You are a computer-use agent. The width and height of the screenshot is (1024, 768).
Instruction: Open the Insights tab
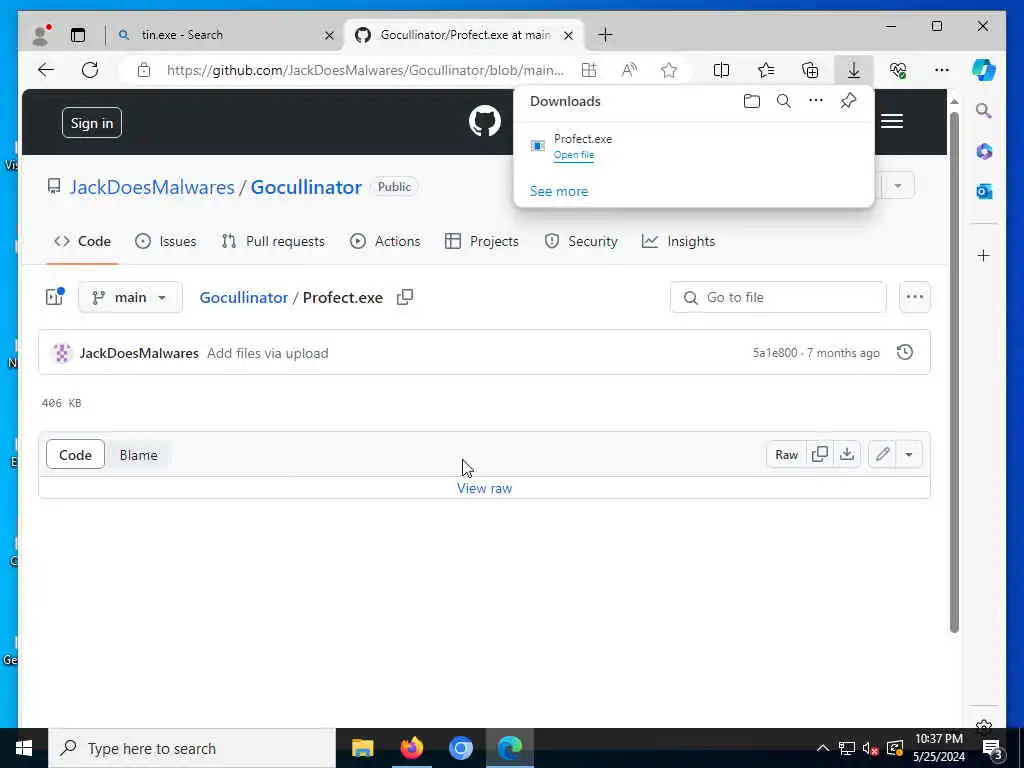coord(679,242)
